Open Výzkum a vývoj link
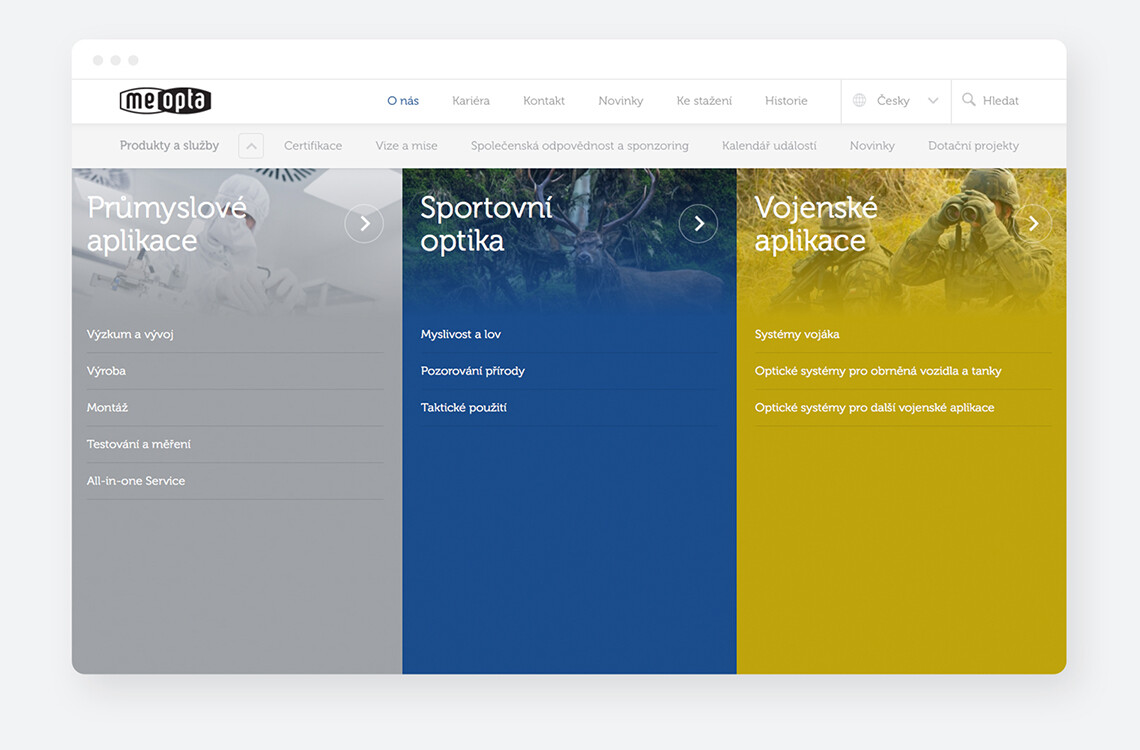This screenshot has width=1140, height=750. [x=130, y=334]
